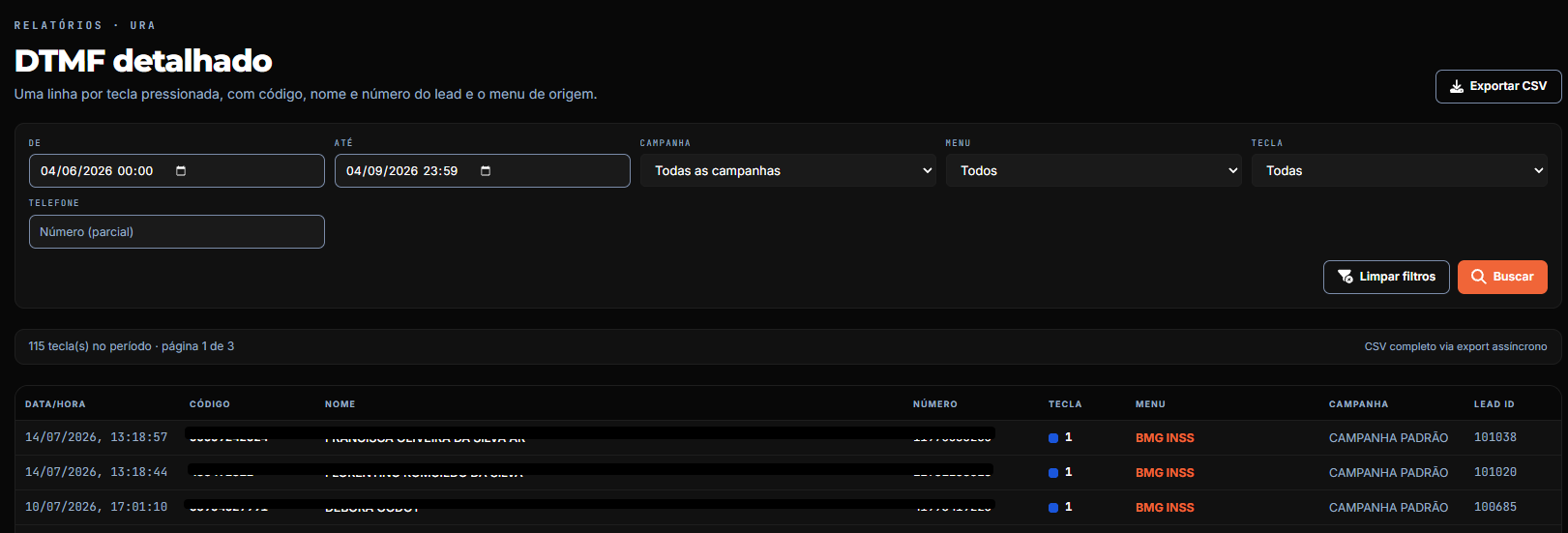The image size is (1568, 533).
Task: Click the DATA/HORA column header
Action: coord(55,404)
